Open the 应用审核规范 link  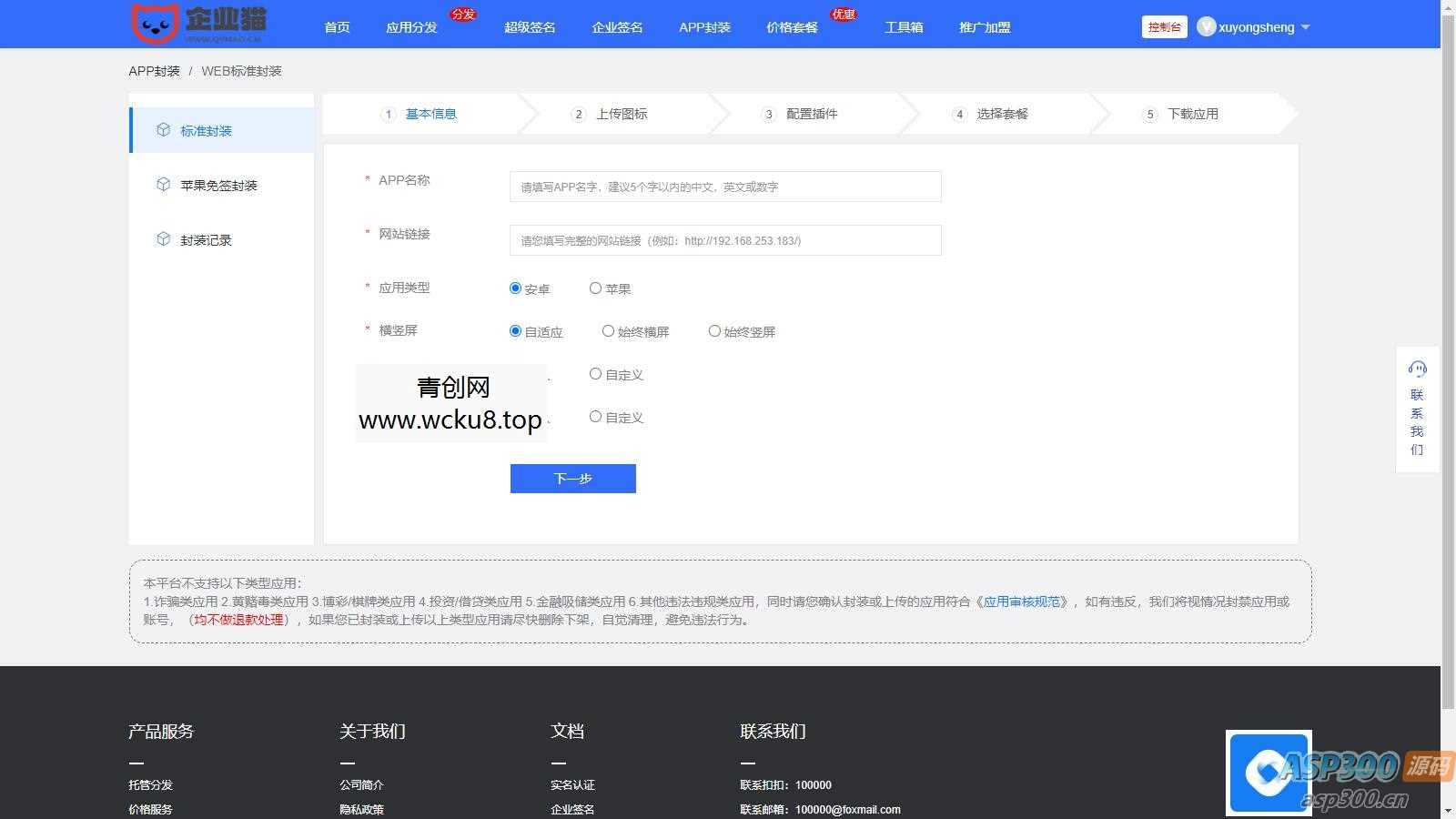[x=1023, y=602]
